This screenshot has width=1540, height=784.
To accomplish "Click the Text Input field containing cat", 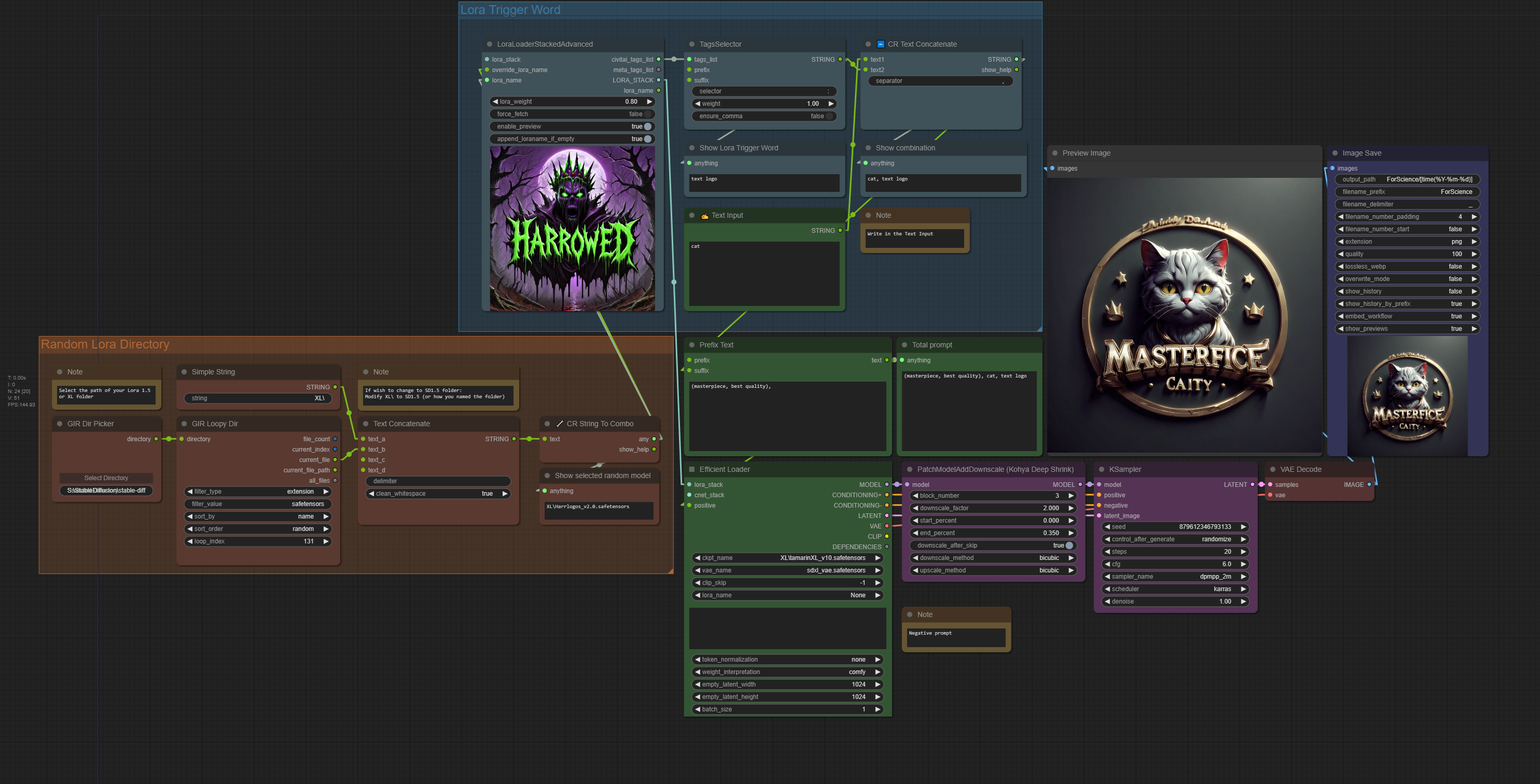I will click(x=764, y=273).
